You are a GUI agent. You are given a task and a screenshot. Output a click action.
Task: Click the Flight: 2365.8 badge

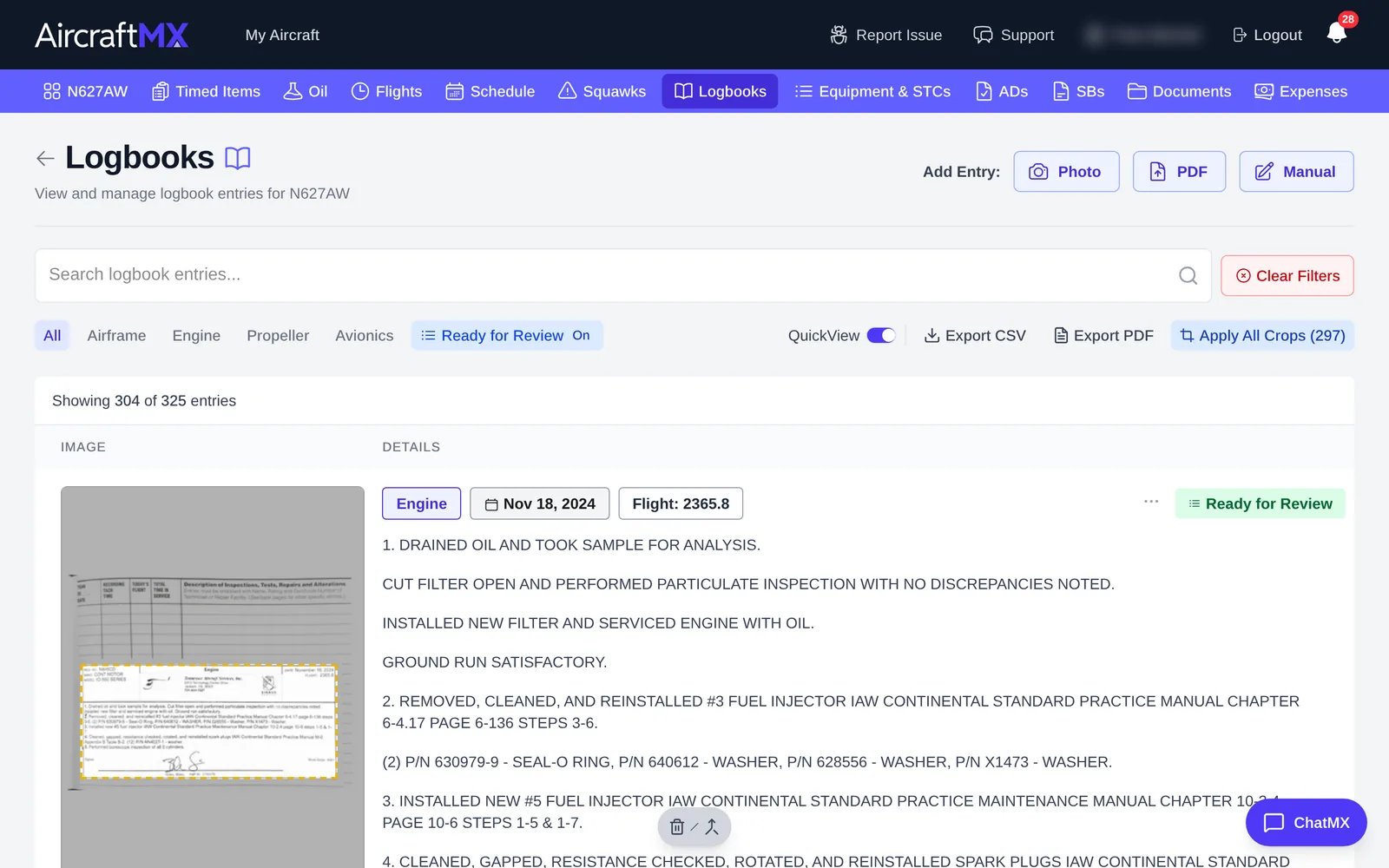coord(681,503)
